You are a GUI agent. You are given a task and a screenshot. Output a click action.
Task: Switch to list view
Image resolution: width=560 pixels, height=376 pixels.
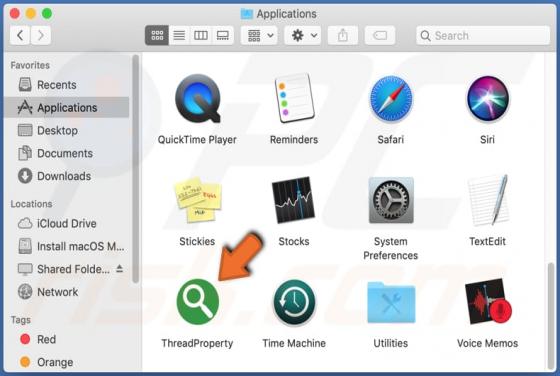coord(179,35)
